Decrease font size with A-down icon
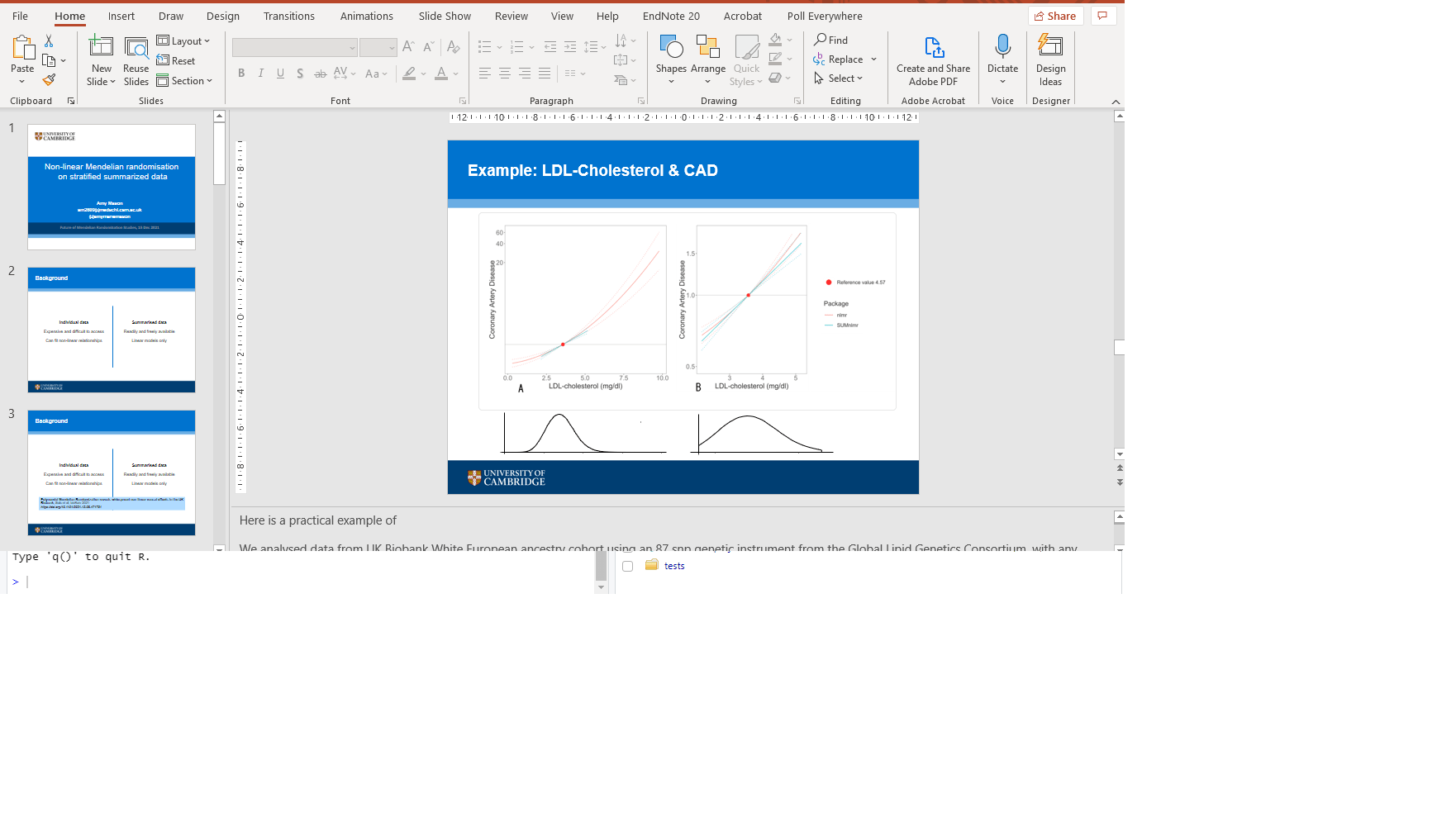 click(x=428, y=47)
